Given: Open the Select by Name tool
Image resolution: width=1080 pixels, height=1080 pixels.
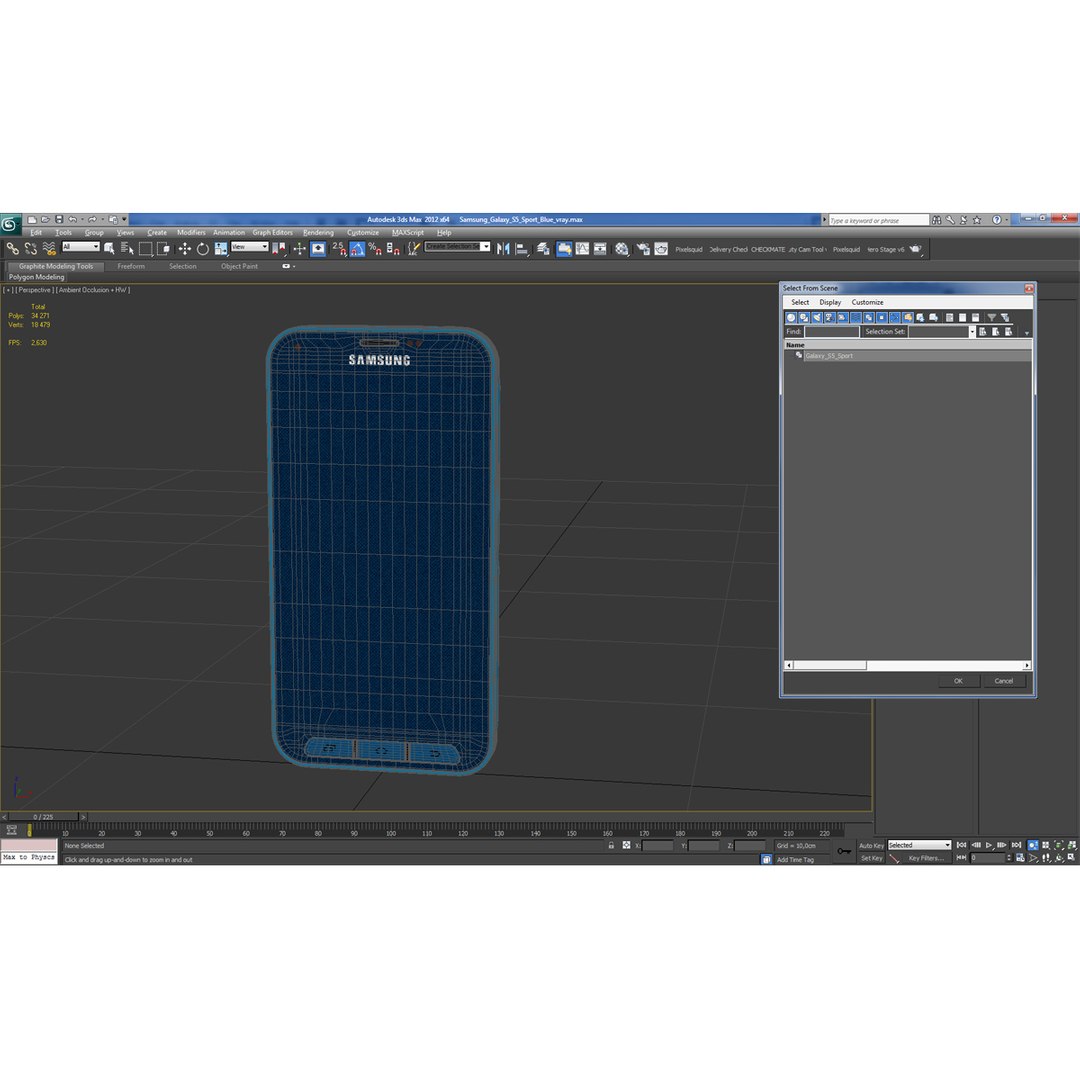Looking at the screenshot, I should click(x=127, y=249).
